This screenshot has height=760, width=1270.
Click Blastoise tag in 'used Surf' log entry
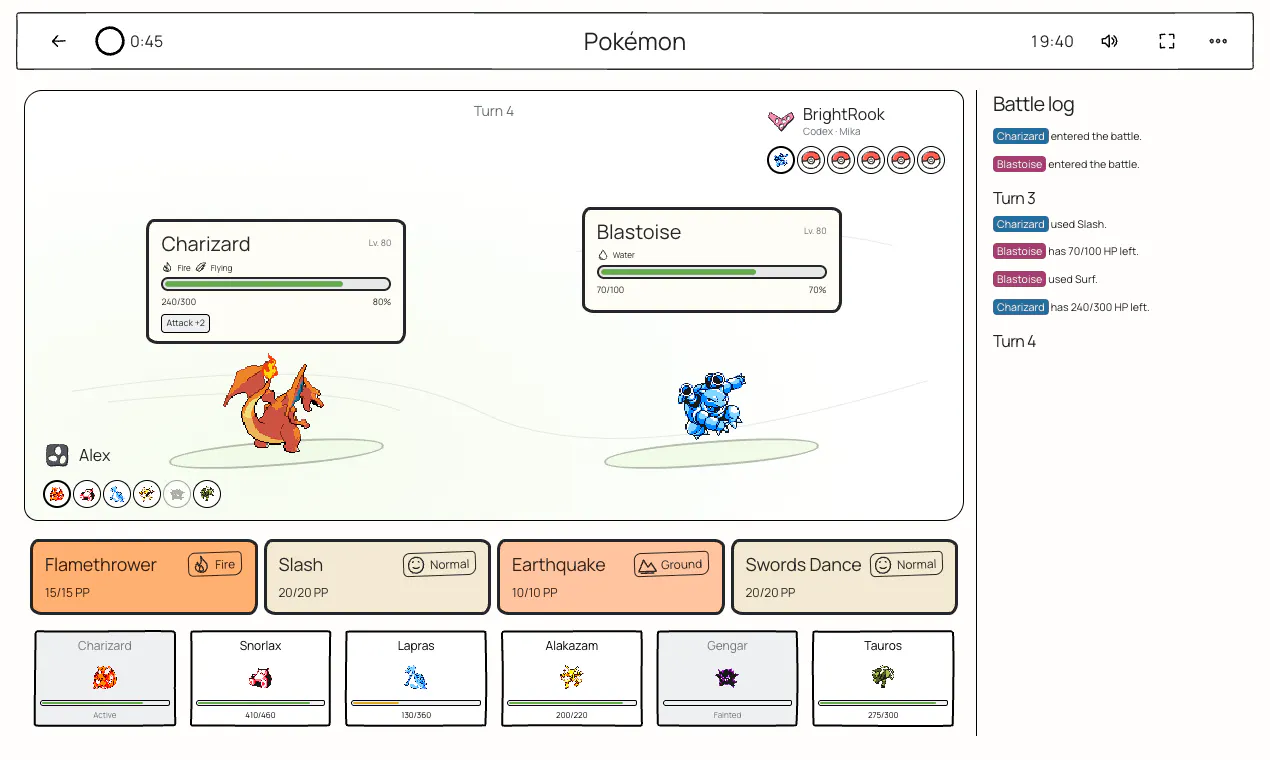point(1019,279)
